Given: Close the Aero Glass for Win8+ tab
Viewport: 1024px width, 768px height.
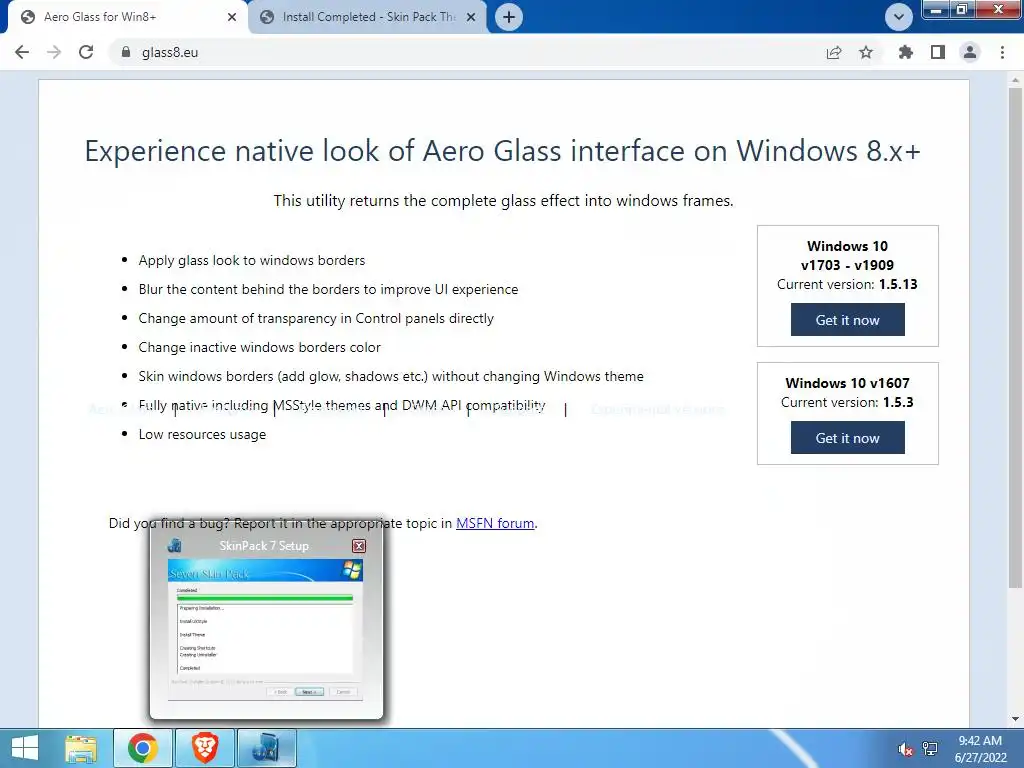Looking at the screenshot, I should pos(232,17).
